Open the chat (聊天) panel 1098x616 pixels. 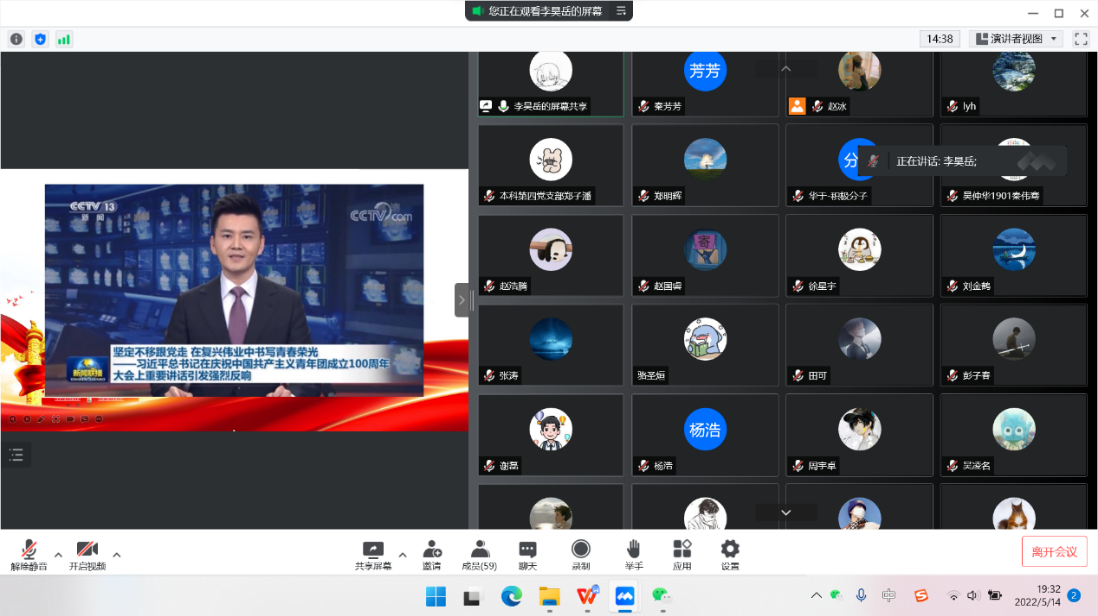pyautogui.click(x=528, y=555)
